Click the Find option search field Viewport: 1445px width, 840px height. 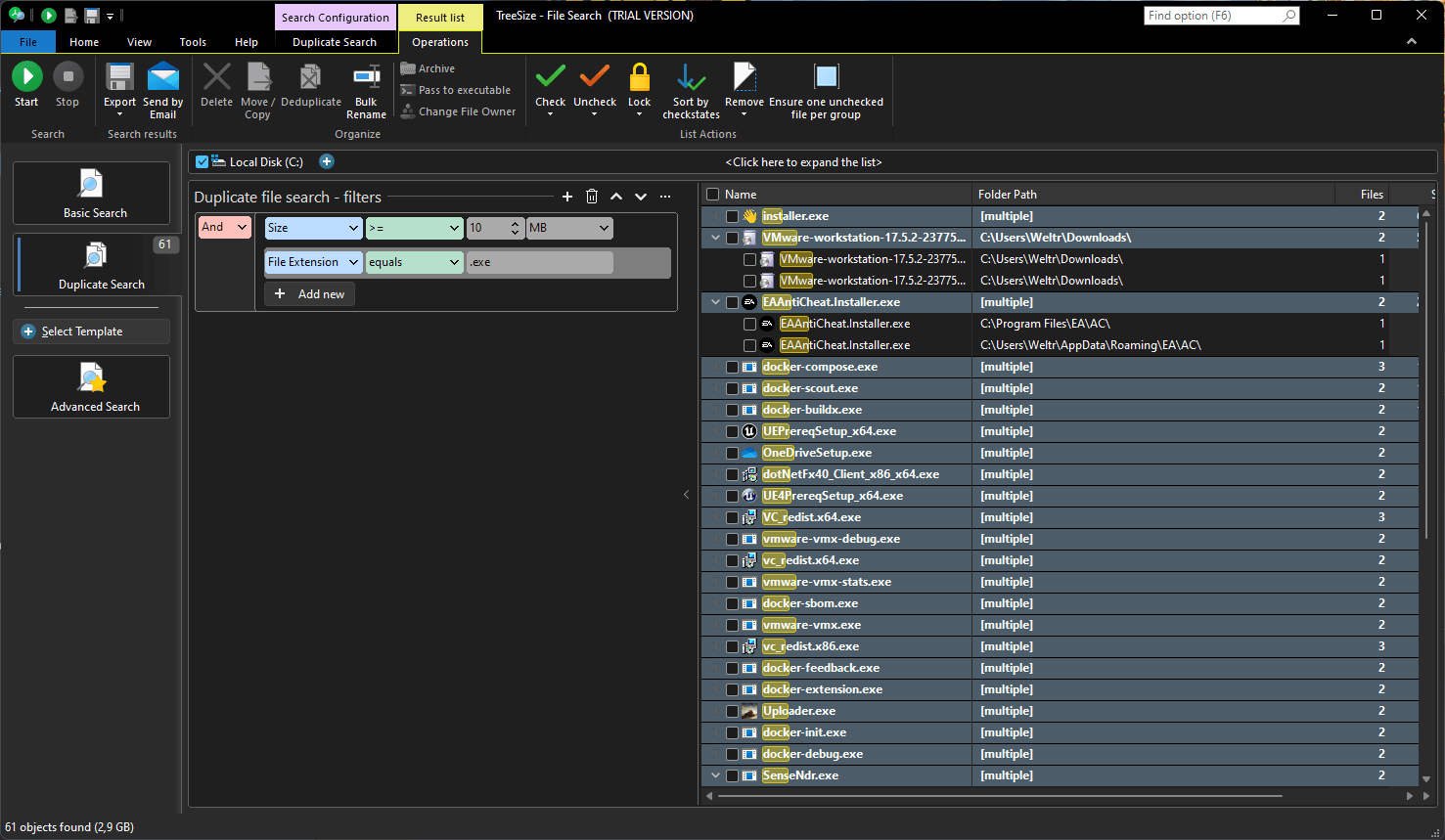click(1212, 16)
